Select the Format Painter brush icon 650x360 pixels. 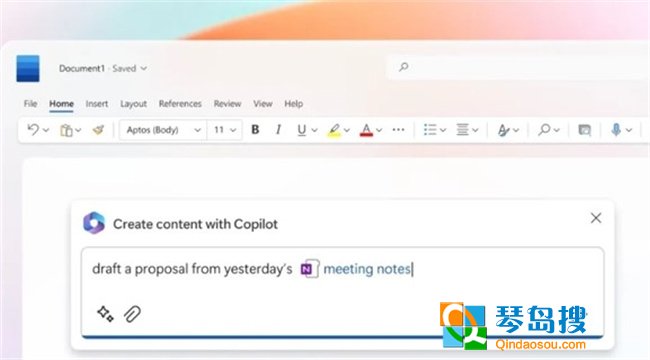[x=98, y=130]
